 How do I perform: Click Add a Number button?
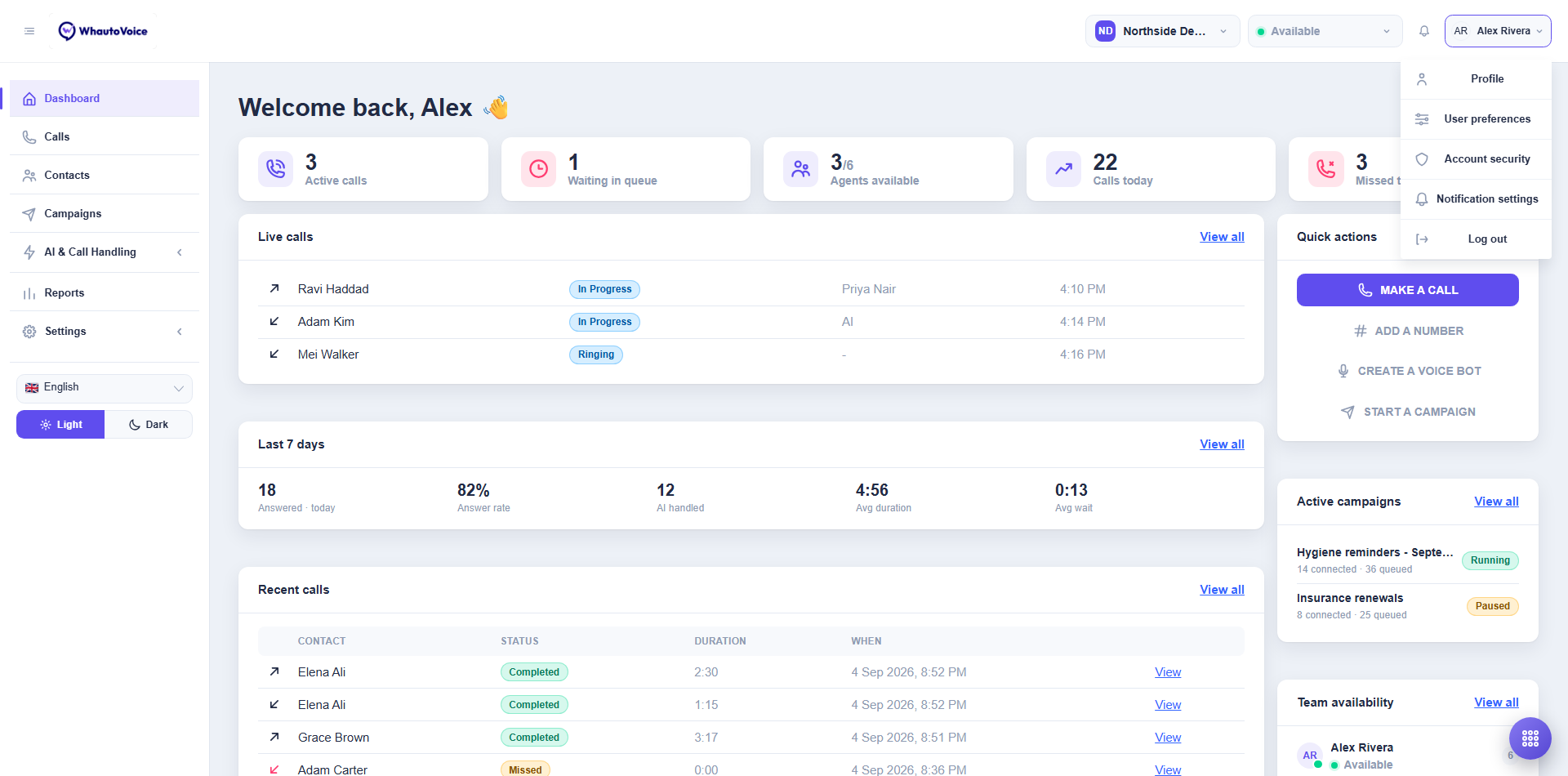pos(1408,331)
